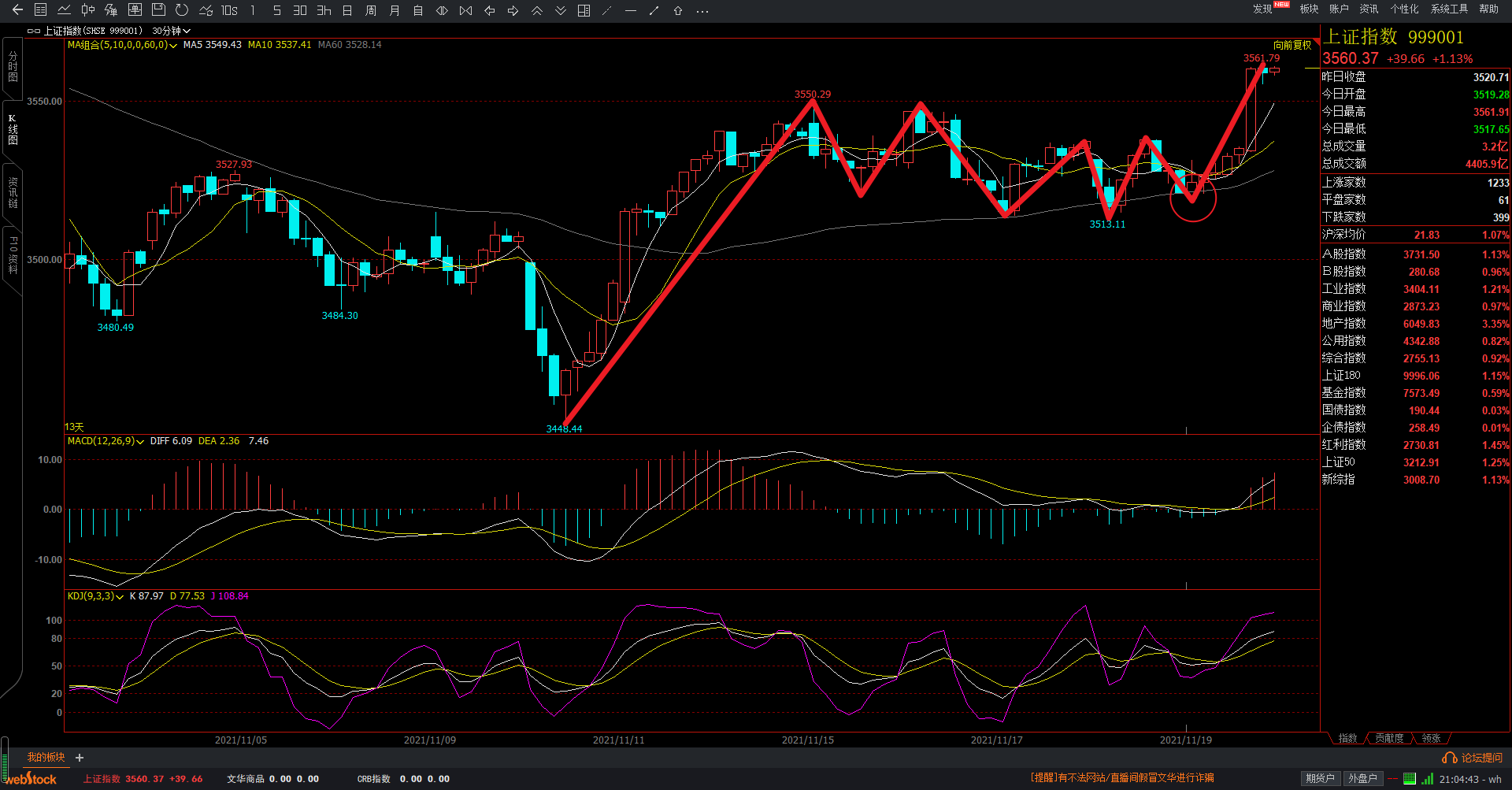The height and width of the screenshot is (790, 1512).
Task: Click the save (floppy disk) icon
Action: click(x=158, y=10)
